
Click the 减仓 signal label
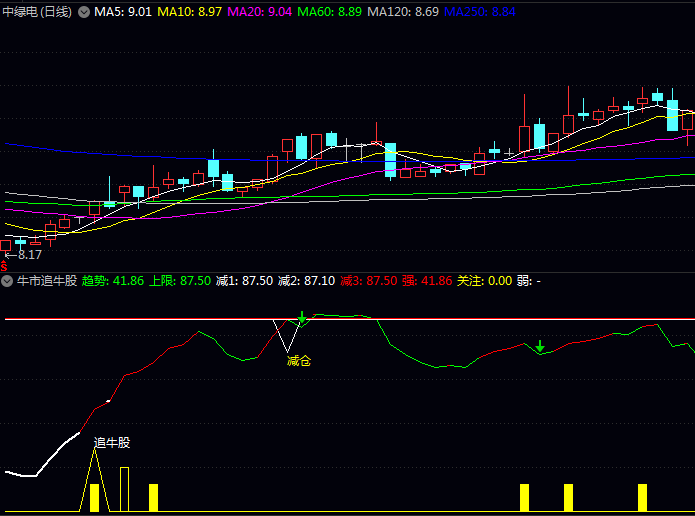tap(298, 360)
